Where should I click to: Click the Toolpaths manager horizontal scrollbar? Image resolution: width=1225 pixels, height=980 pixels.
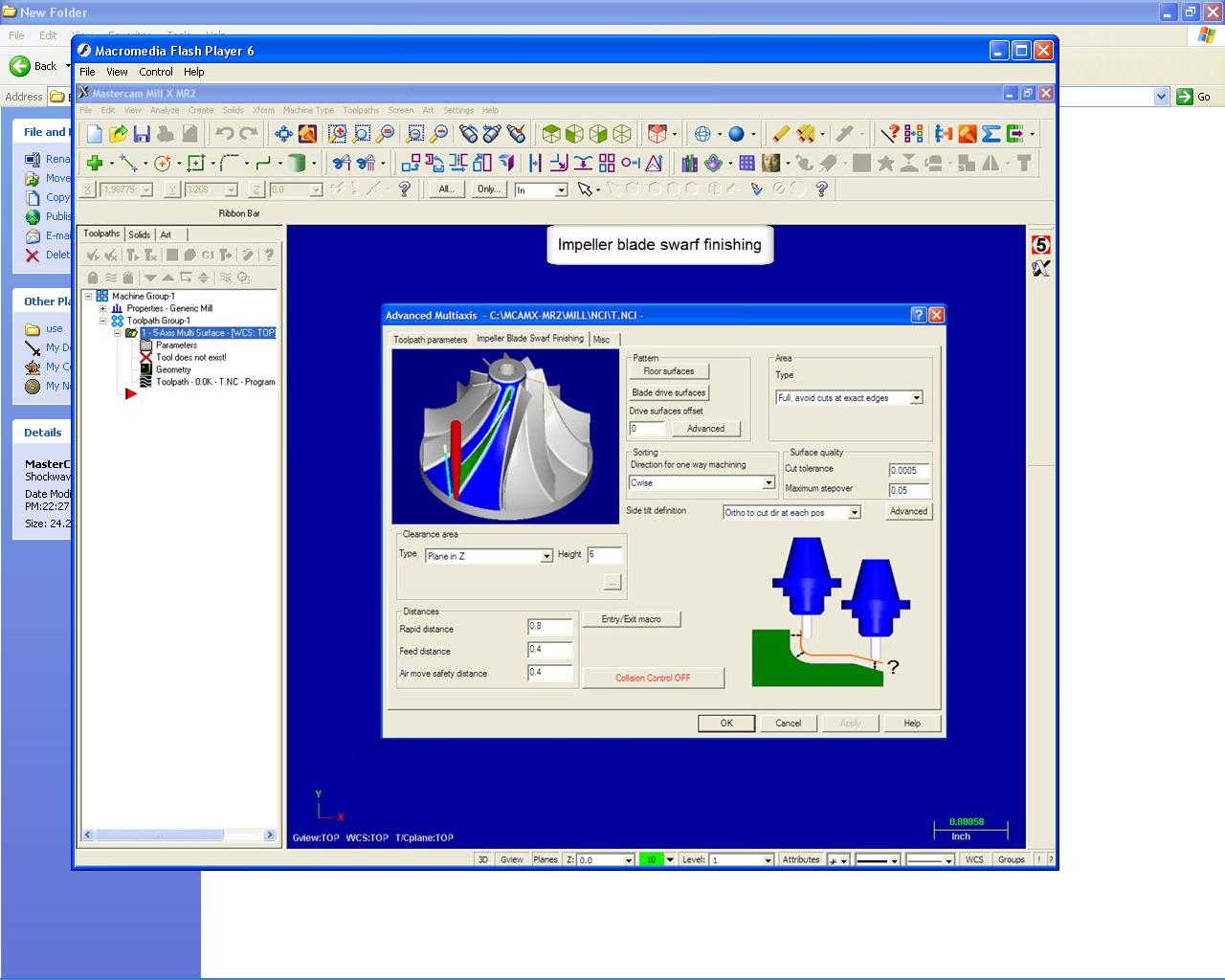(180, 835)
